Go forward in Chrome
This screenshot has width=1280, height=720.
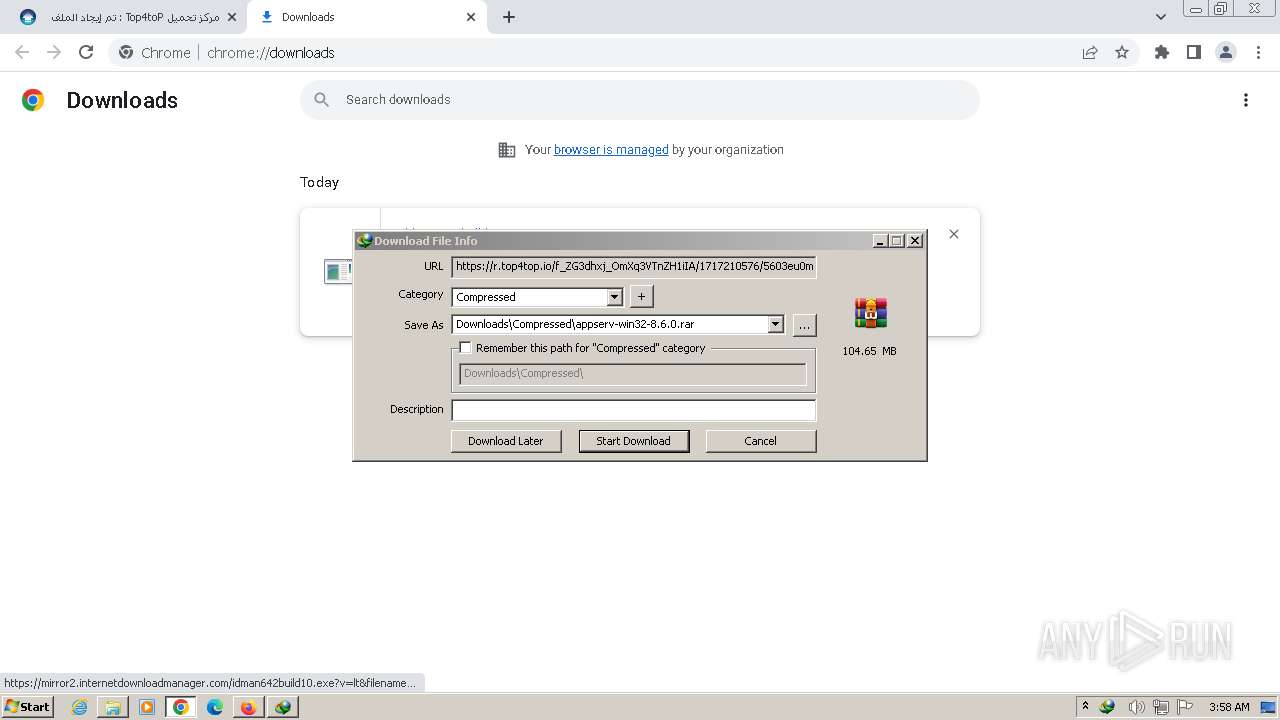click(54, 53)
